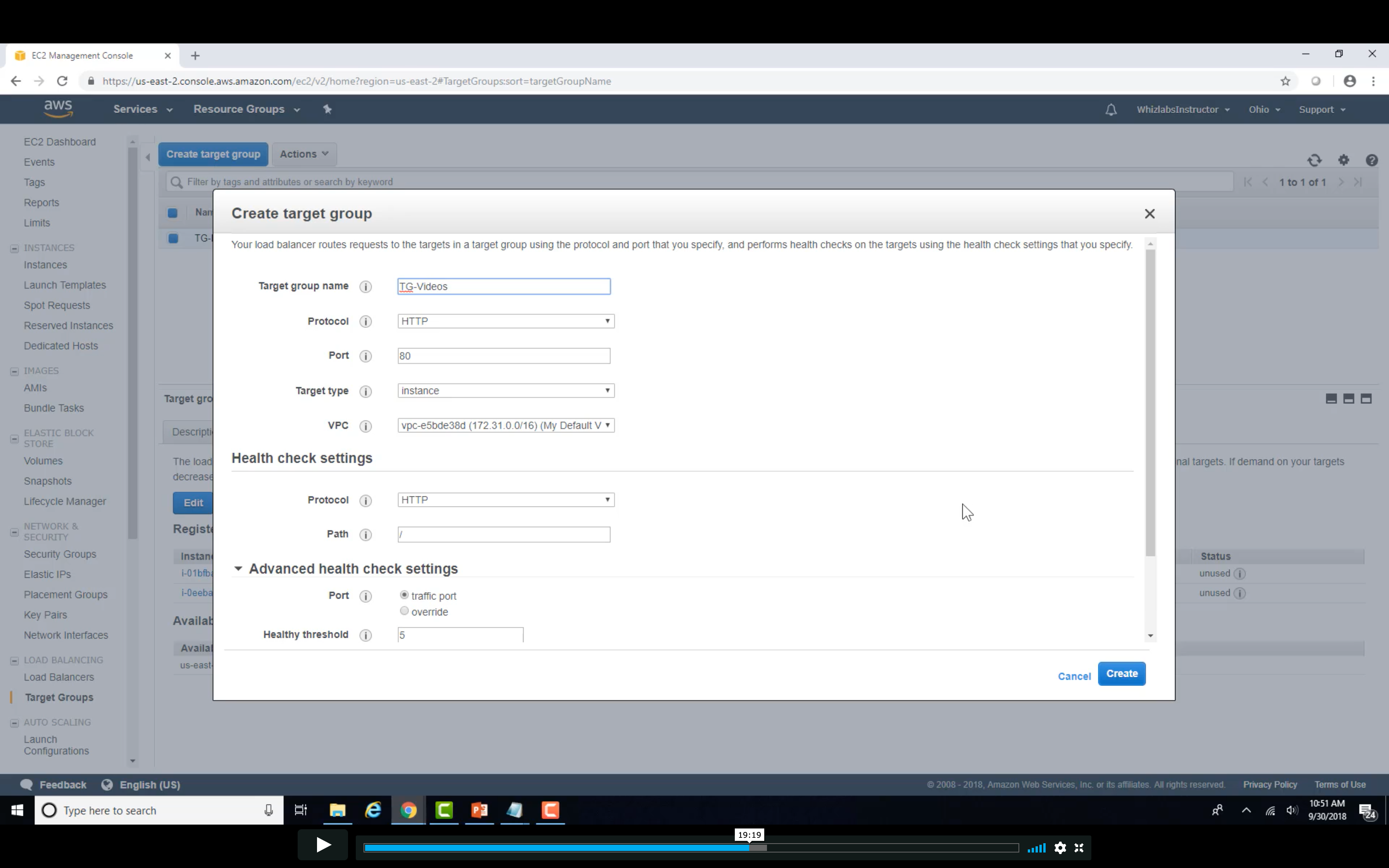This screenshot has height=868, width=1389.
Task: Select the traffic port radio button
Action: coord(404,595)
